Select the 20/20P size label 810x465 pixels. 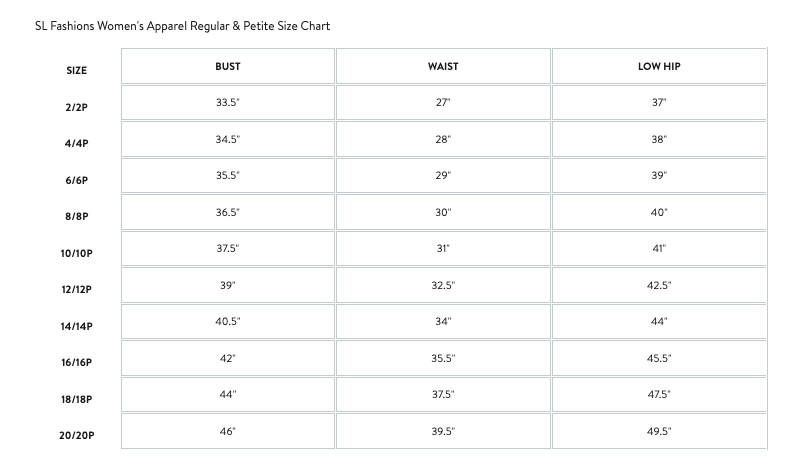[x=77, y=436]
